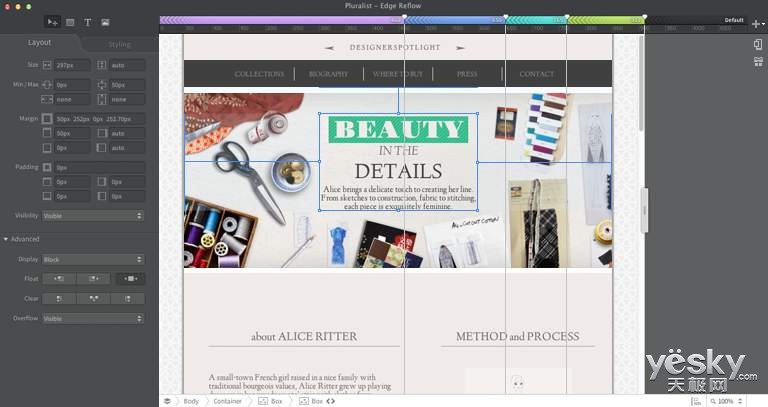Select the Text tool
The height and width of the screenshot is (407, 768).
(x=88, y=23)
